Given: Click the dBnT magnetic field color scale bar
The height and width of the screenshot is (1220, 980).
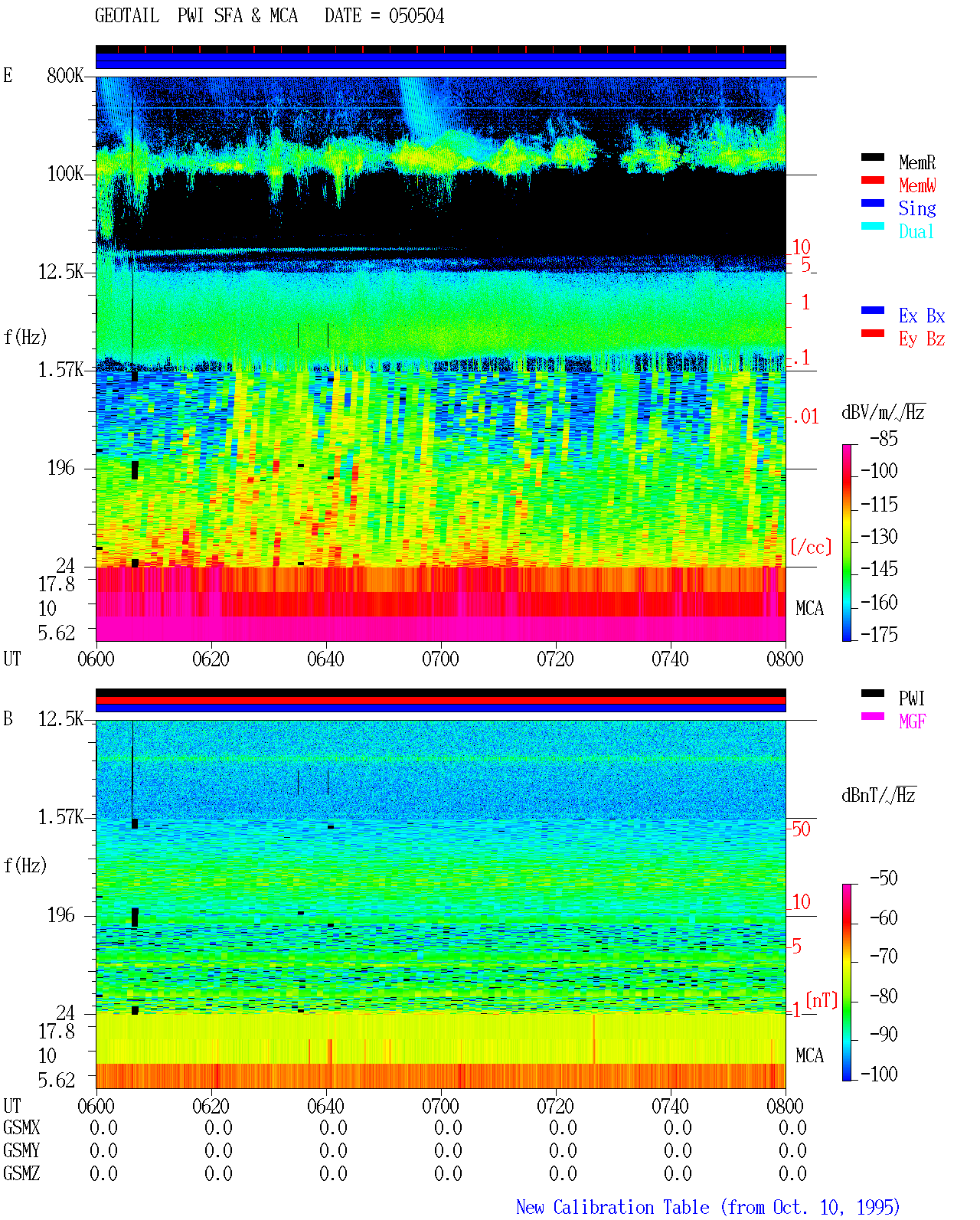Looking at the screenshot, I should tap(847, 983).
